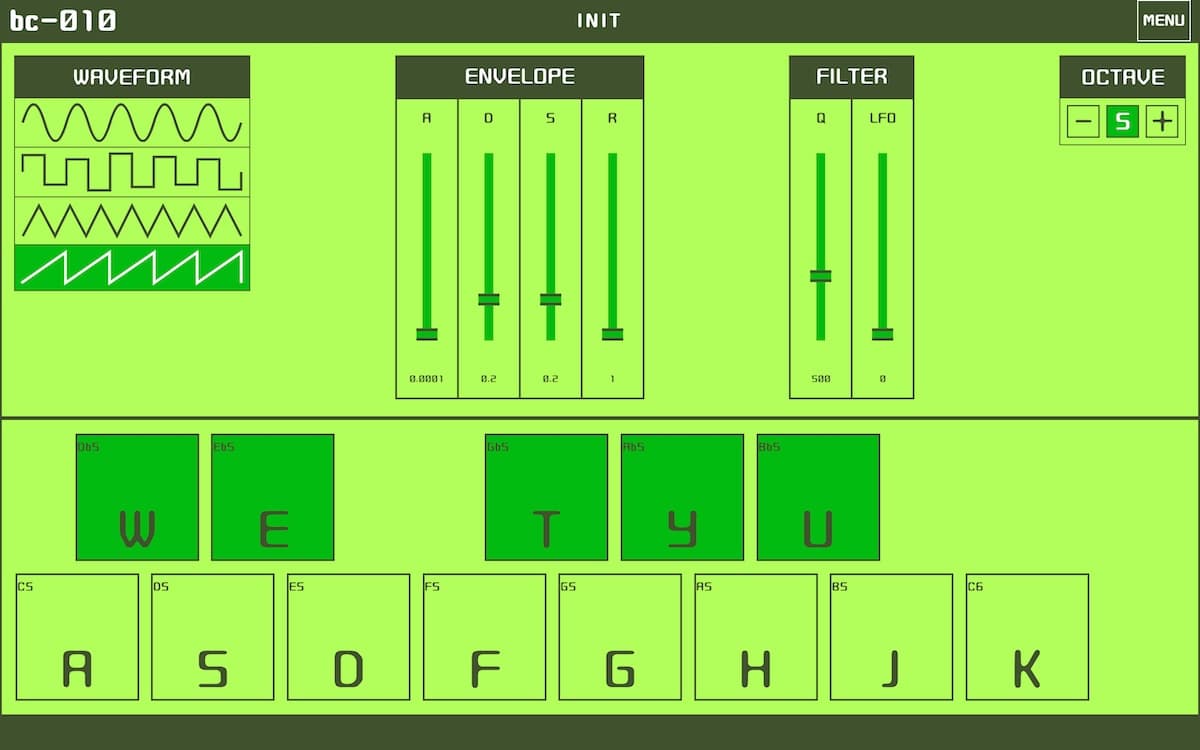Click the INIT preset name
This screenshot has width=1200, height=750.
[598, 20]
